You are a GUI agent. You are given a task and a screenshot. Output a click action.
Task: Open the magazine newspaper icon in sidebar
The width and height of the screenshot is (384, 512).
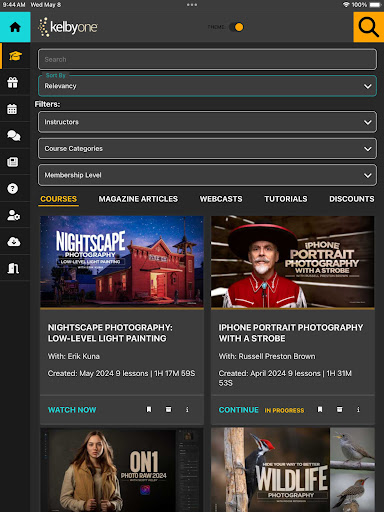click(13, 162)
